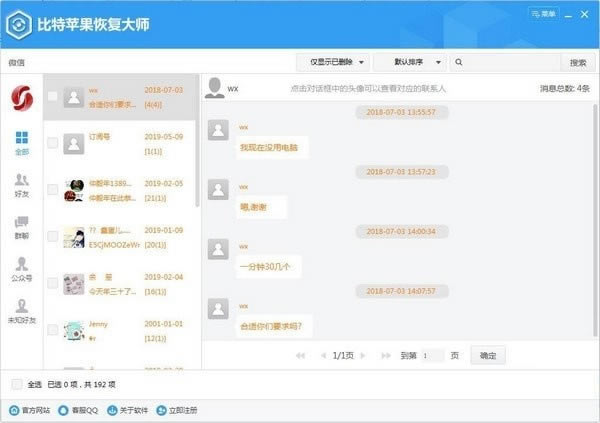Click avatar for 2019-02-04 conversation

pyautogui.click(x=74, y=284)
